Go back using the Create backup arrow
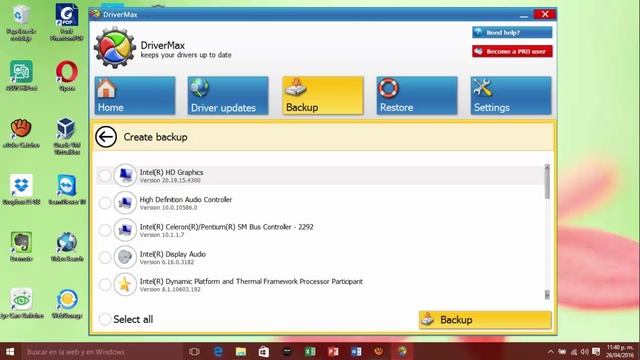Screen dimensions: 640x360 tap(106, 137)
